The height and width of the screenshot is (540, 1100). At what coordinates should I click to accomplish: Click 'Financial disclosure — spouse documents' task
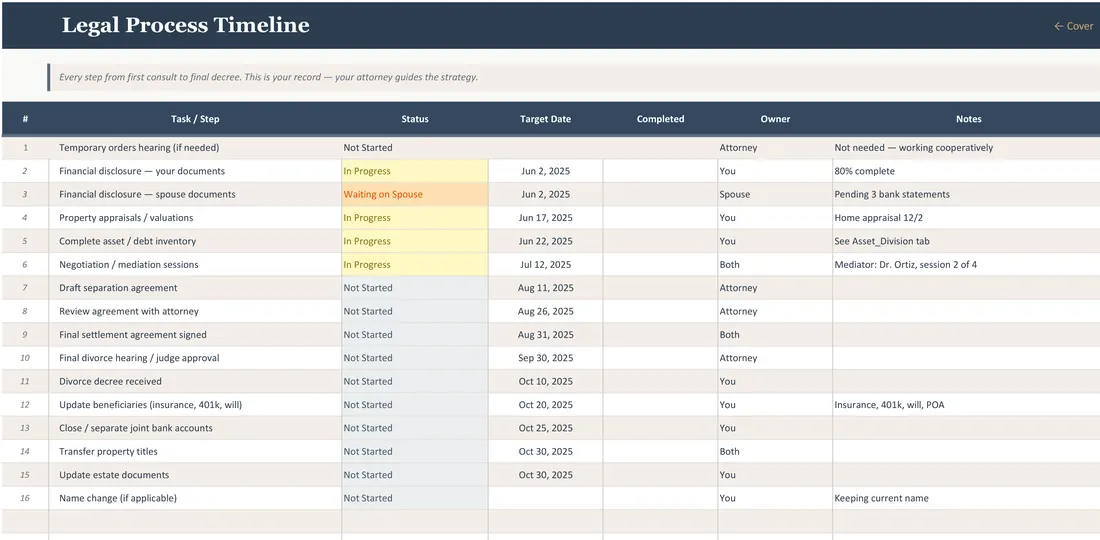coord(147,194)
